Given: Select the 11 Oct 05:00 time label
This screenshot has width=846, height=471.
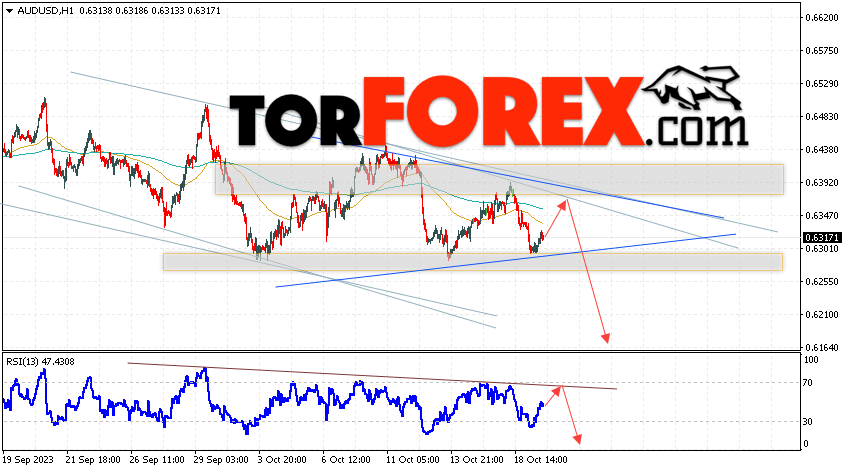Looking at the screenshot, I should coord(413,460).
